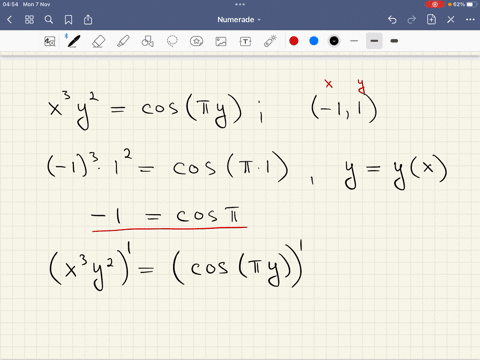The height and width of the screenshot is (360, 480).
Task: Close the editing toolbar with X
Action: coord(451,20)
